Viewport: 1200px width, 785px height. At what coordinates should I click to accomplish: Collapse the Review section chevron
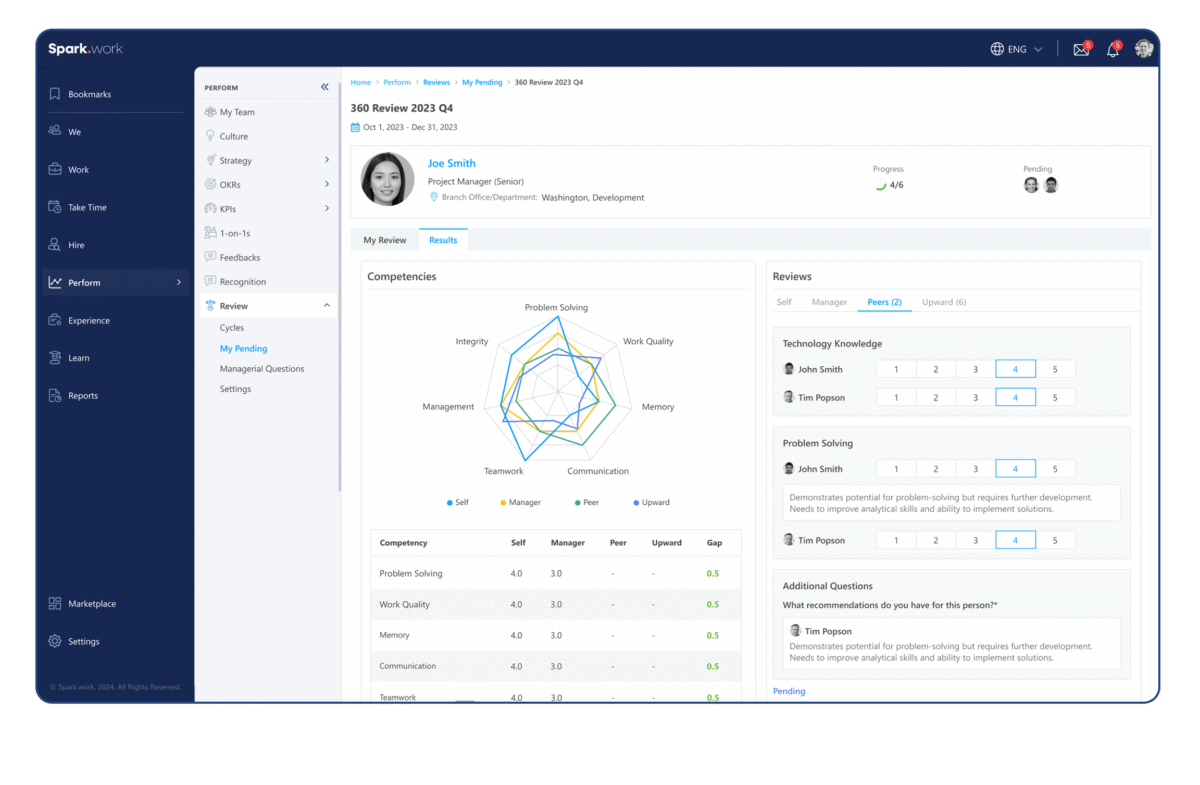(x=327, y=306)
